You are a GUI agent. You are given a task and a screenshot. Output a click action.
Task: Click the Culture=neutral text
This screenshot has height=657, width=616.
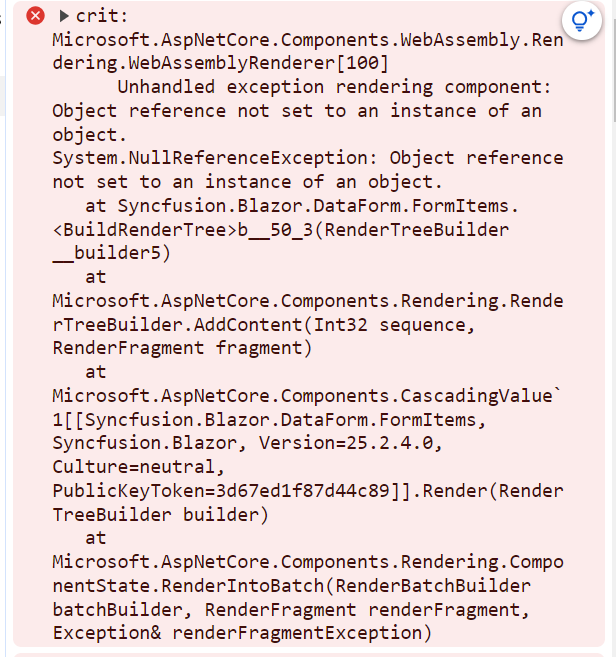[138, 467]
